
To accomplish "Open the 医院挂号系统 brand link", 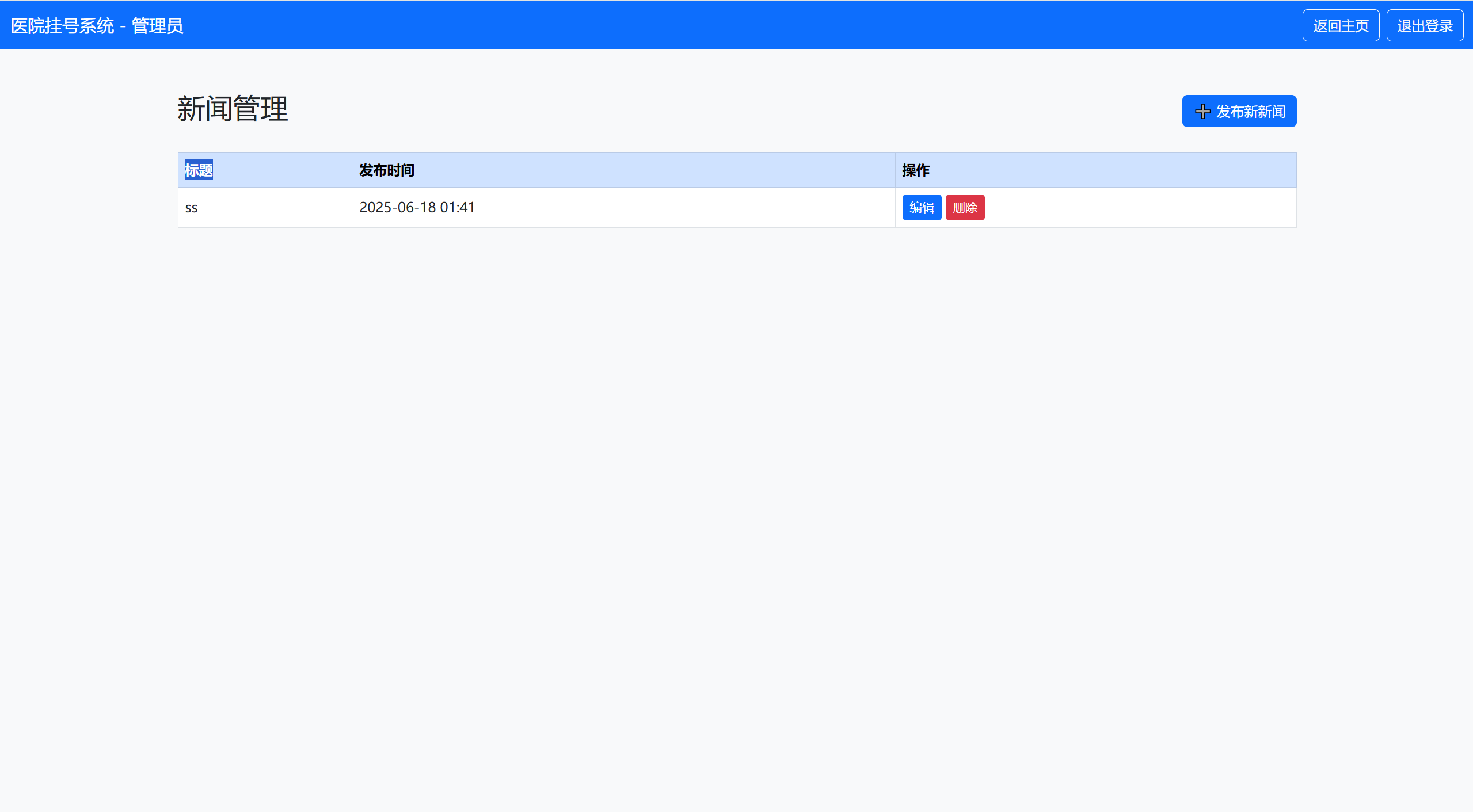I will point(62,26).
